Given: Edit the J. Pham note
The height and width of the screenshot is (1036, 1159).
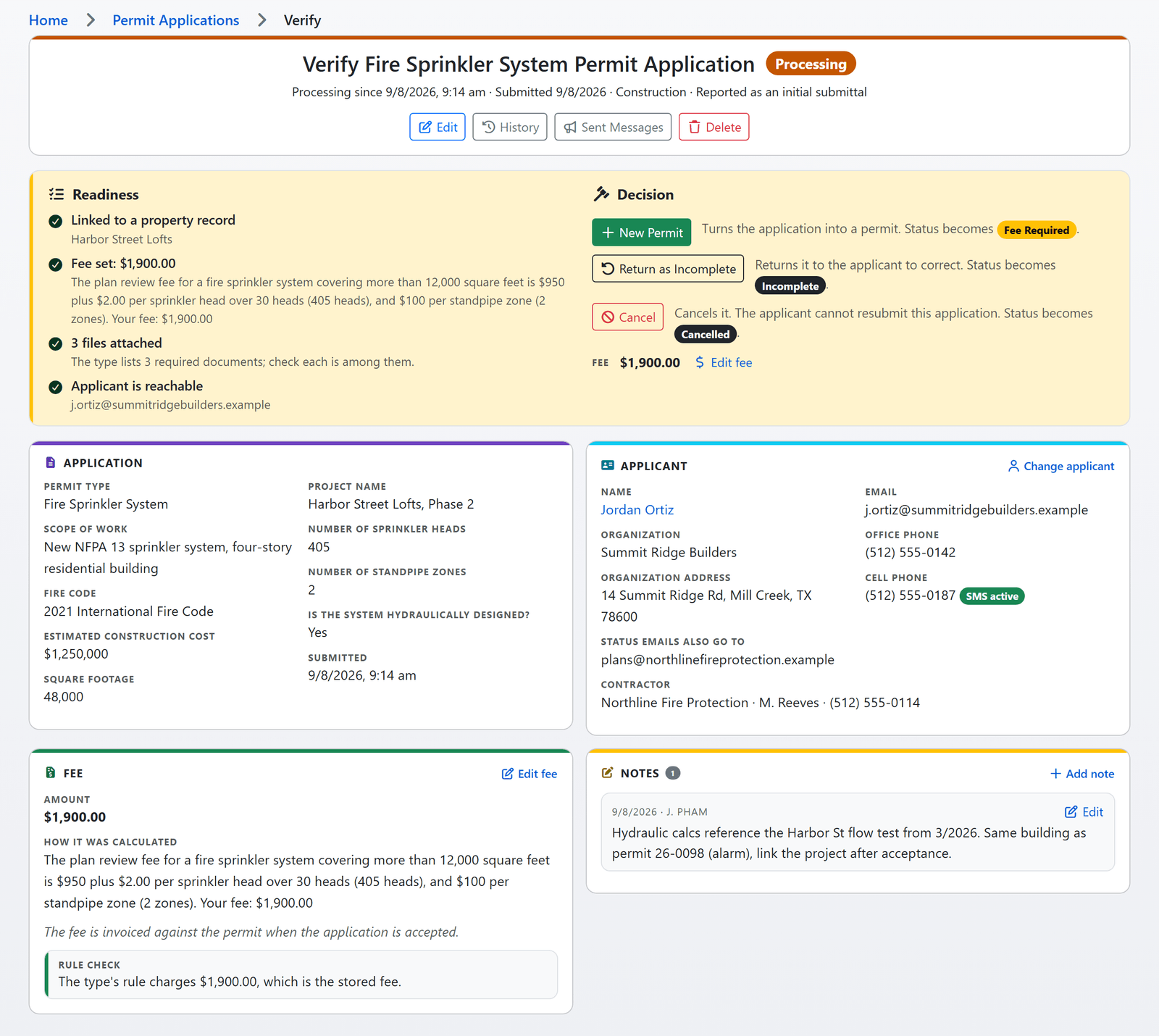Looking at the screenshot, I should tap(1084, 812).
